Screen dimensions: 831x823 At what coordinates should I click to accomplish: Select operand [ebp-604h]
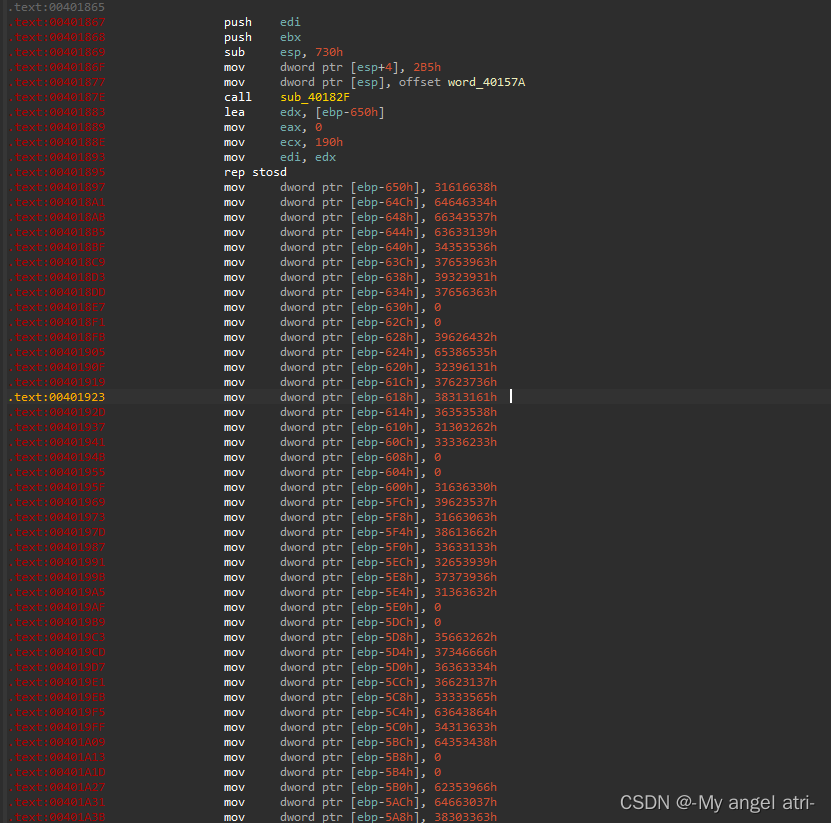point(385,473)
